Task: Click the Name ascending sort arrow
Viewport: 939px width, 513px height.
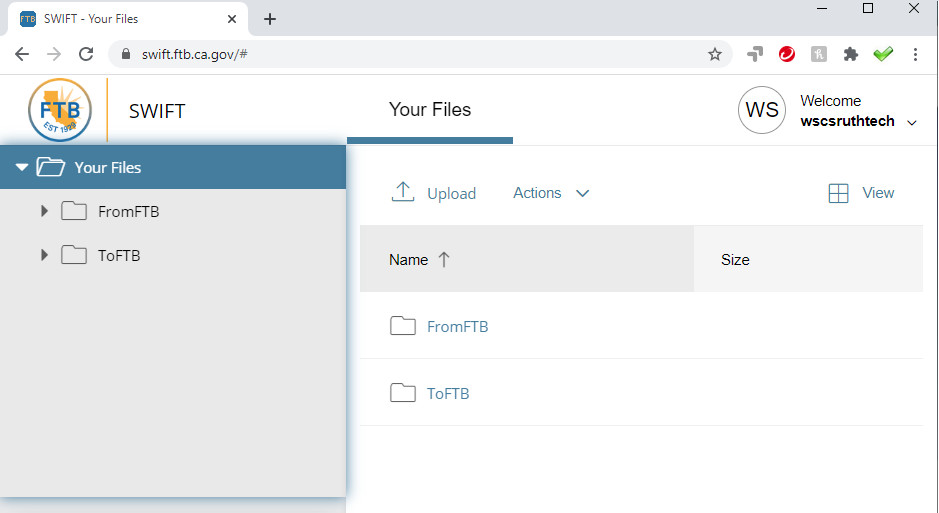Action: (444, 260)
